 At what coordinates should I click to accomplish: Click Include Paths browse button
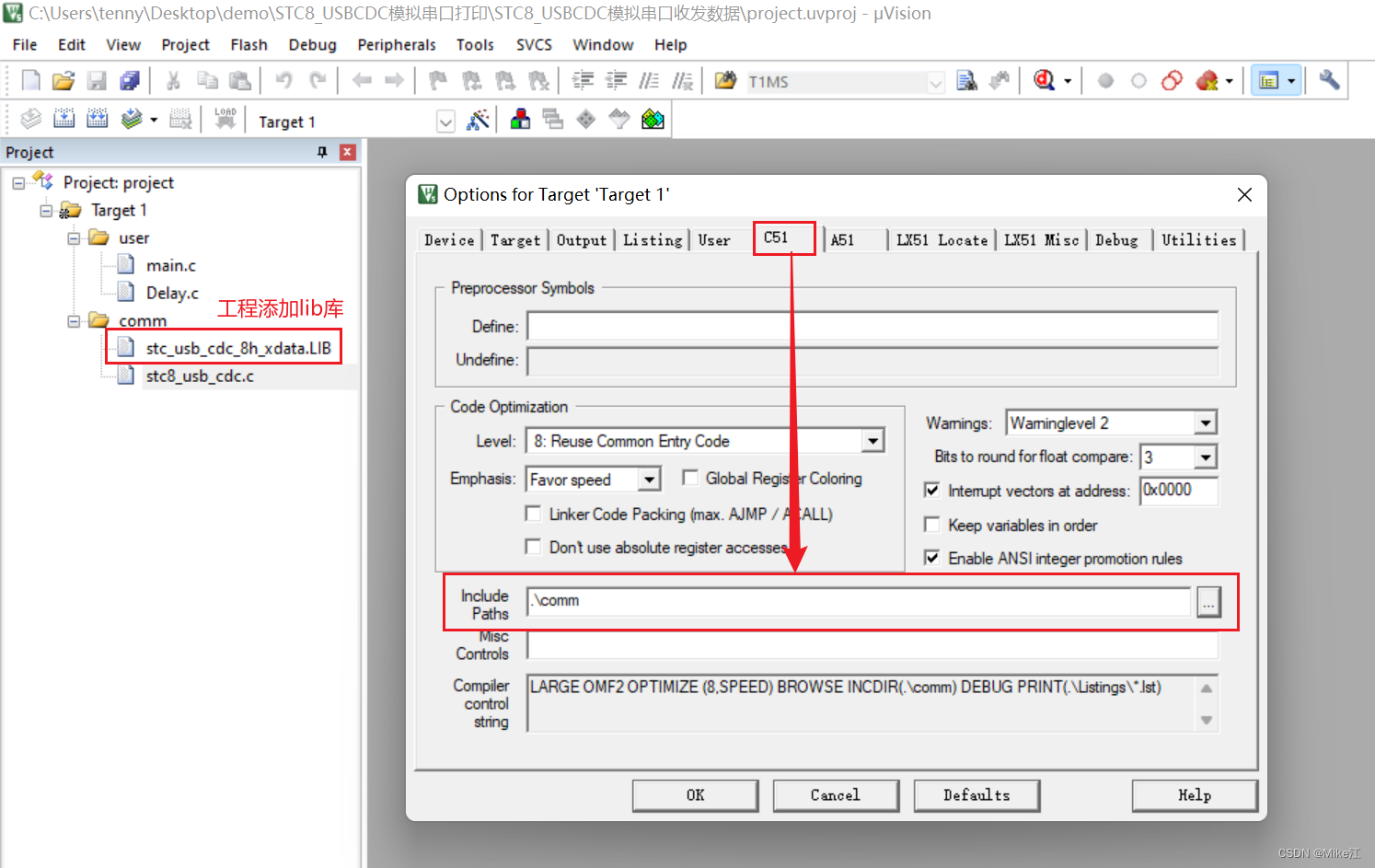1208,602
